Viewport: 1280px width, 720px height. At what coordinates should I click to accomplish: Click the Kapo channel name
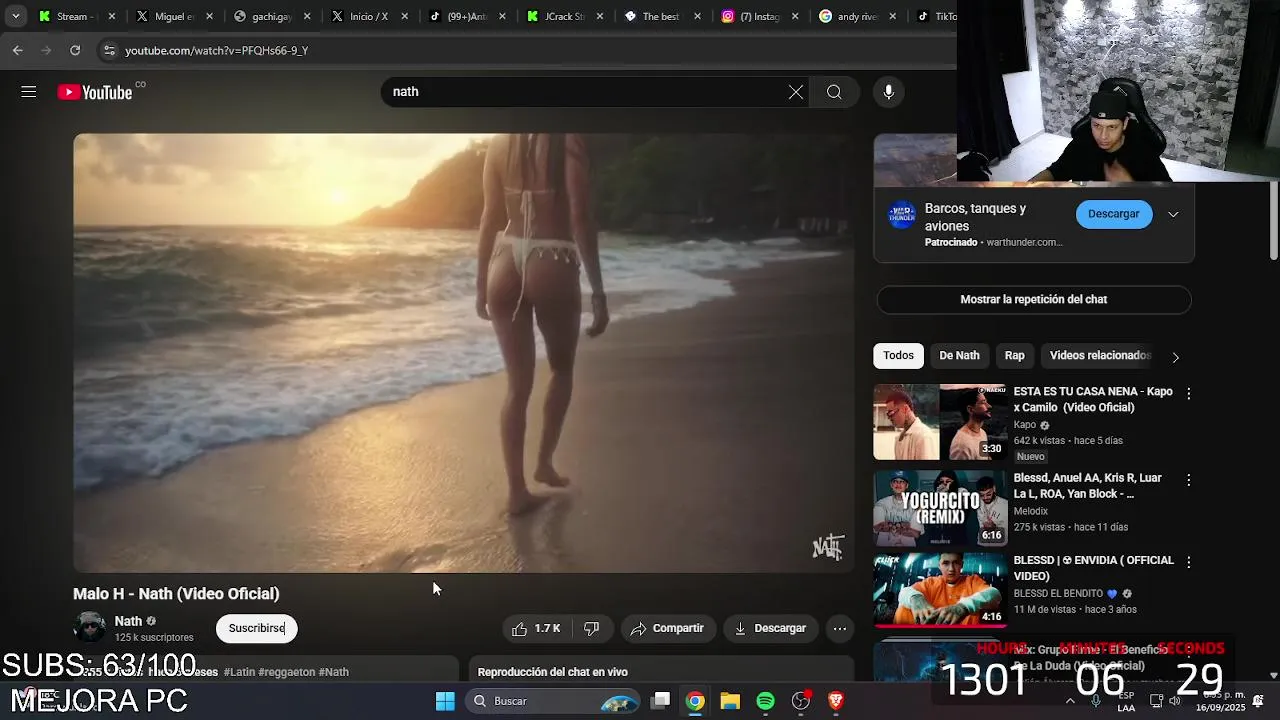click(1025, 425)
